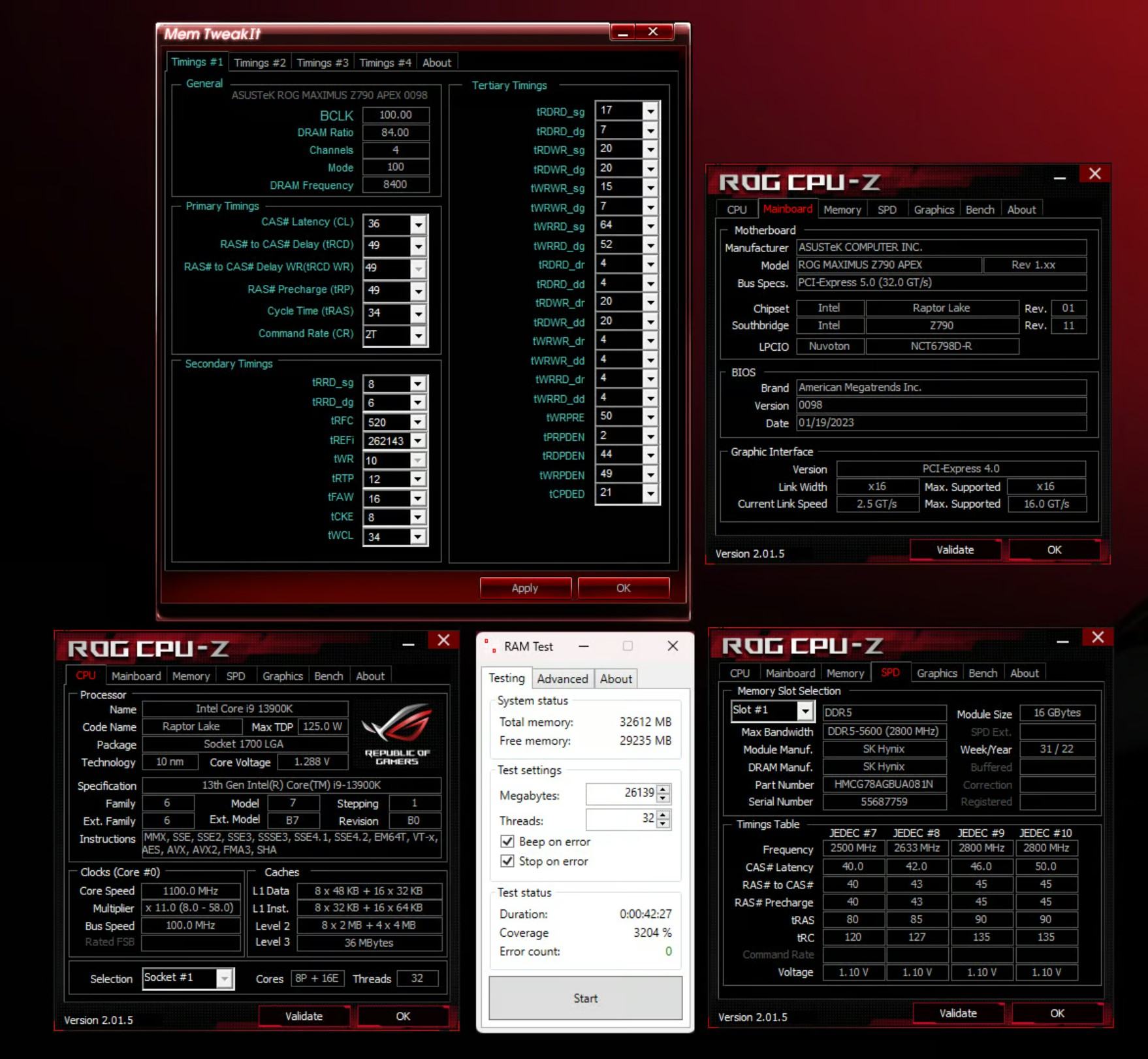Click OK in Mem TweakIt
This screenshot has width=1148, height=1059.
click(624, 588)
